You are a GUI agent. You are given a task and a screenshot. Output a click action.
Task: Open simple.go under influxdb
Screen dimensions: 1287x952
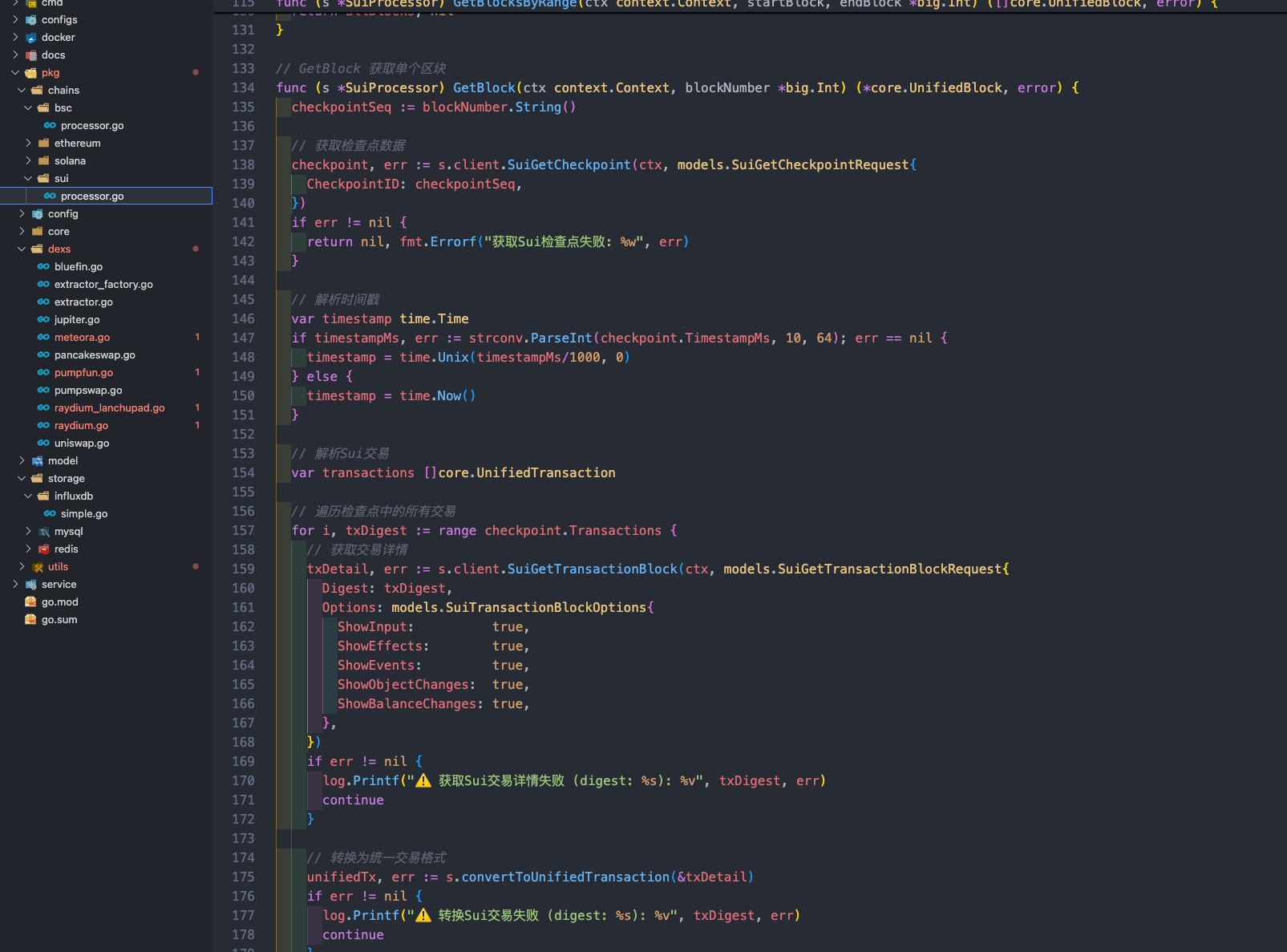point(84,514)
